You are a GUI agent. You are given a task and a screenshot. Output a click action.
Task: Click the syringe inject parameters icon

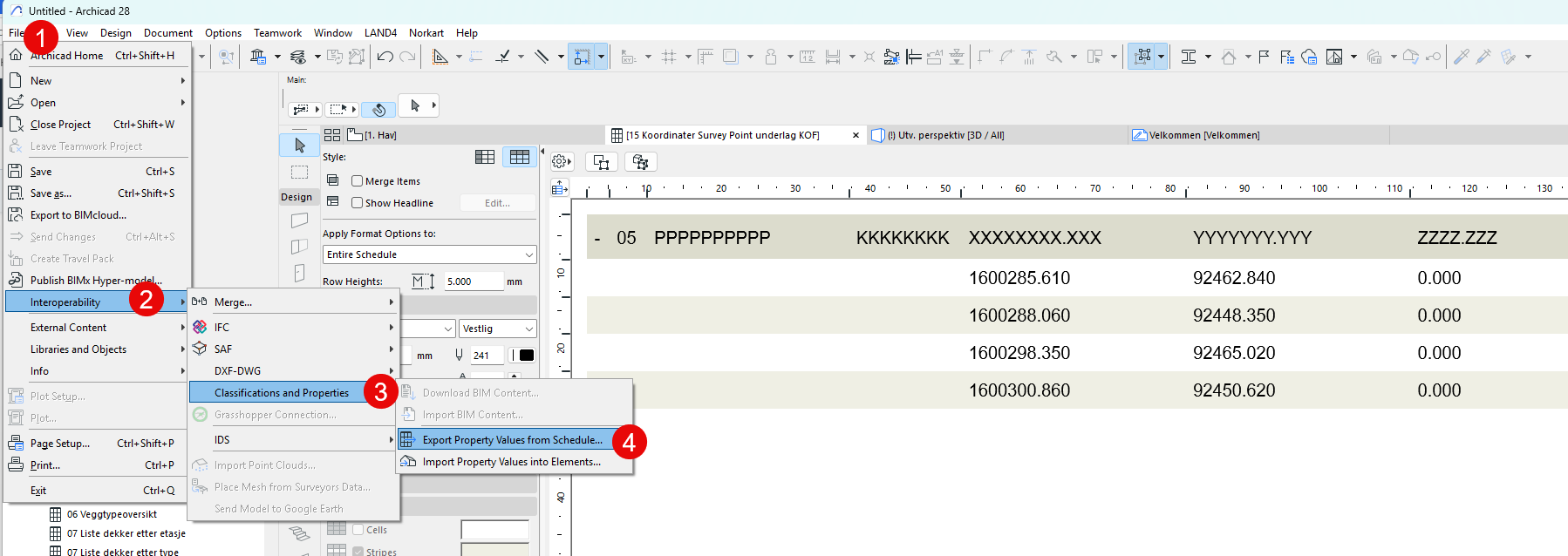(x=1483, y=57)
